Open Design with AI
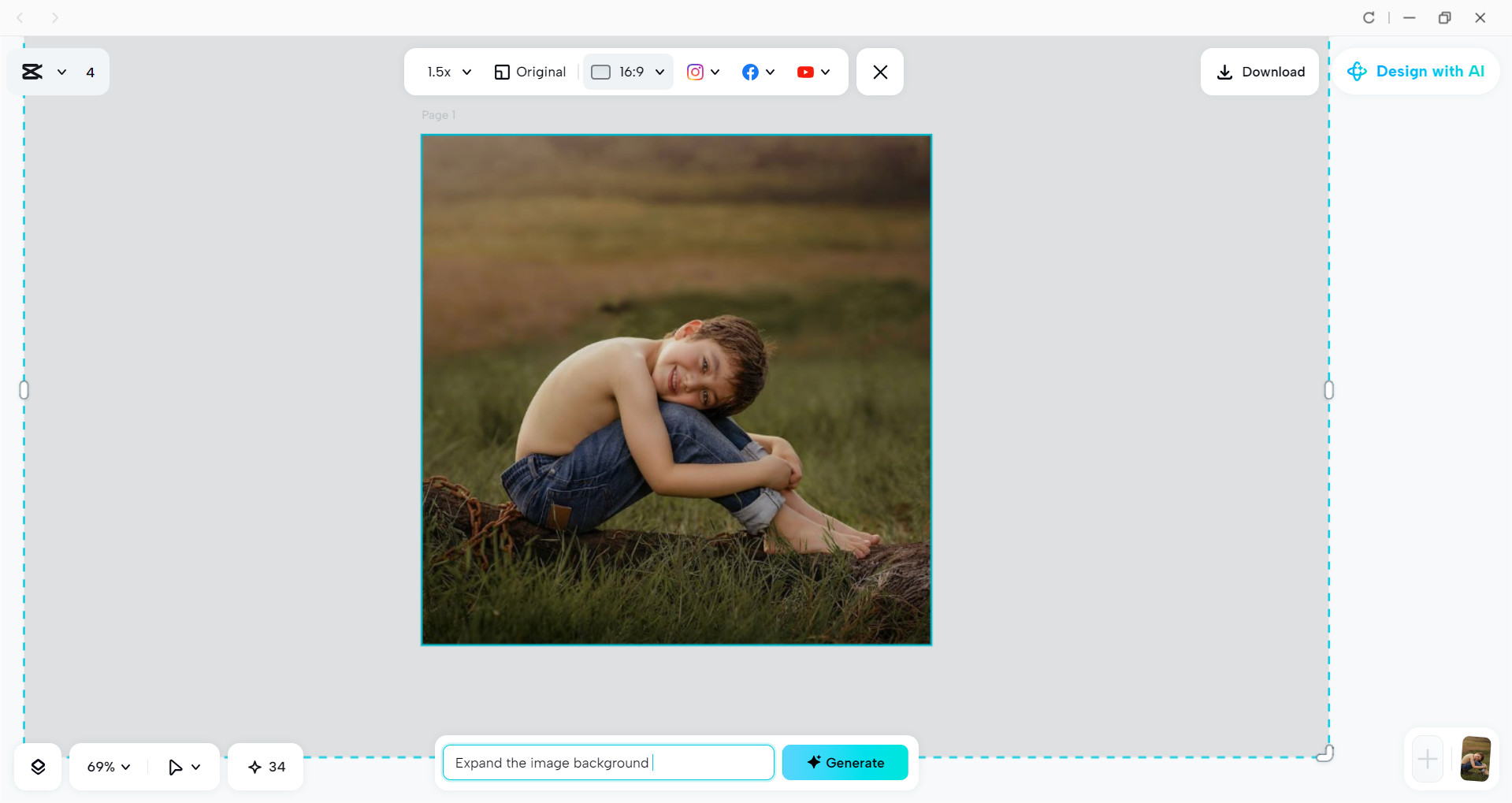 click(1416, 71)
